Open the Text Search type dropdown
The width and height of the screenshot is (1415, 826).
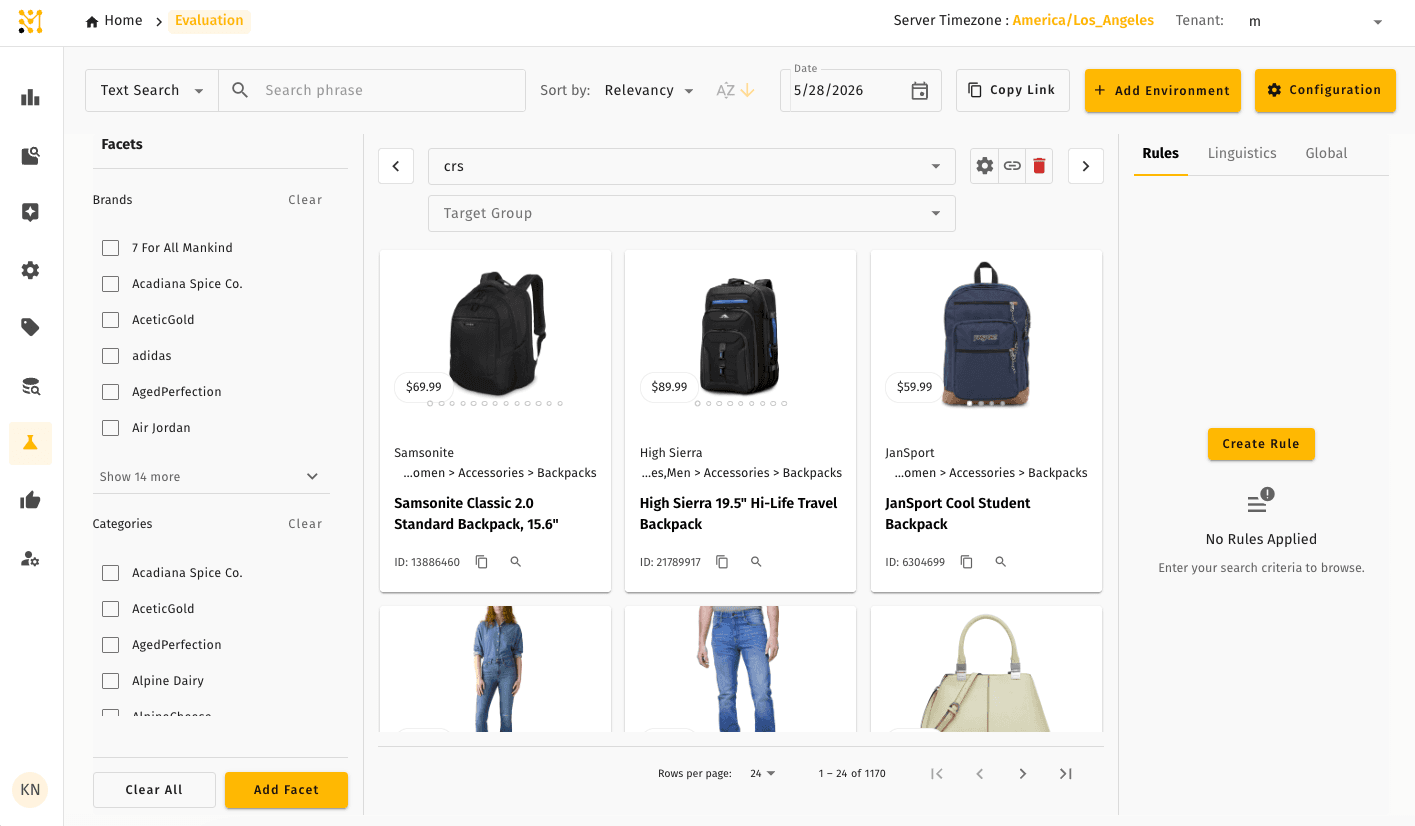(x=152, y=90)
